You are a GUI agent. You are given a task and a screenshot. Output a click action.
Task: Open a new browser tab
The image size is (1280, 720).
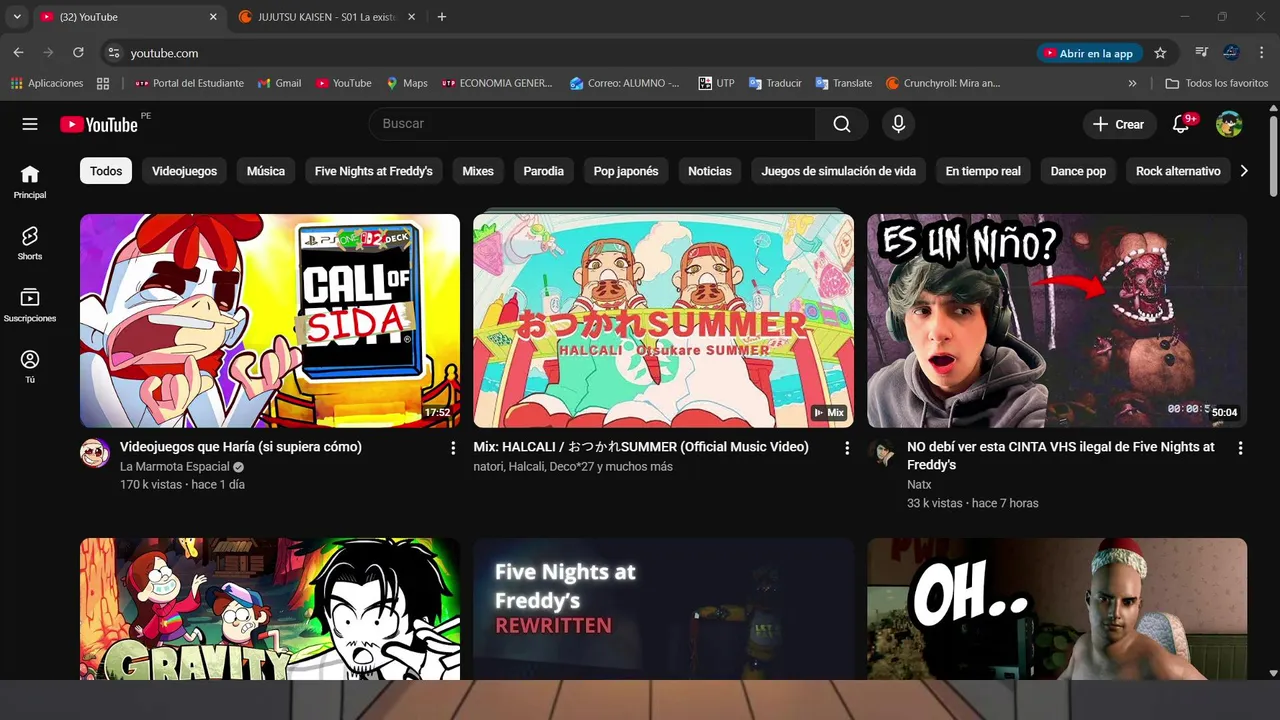click(x=442, y=17)
